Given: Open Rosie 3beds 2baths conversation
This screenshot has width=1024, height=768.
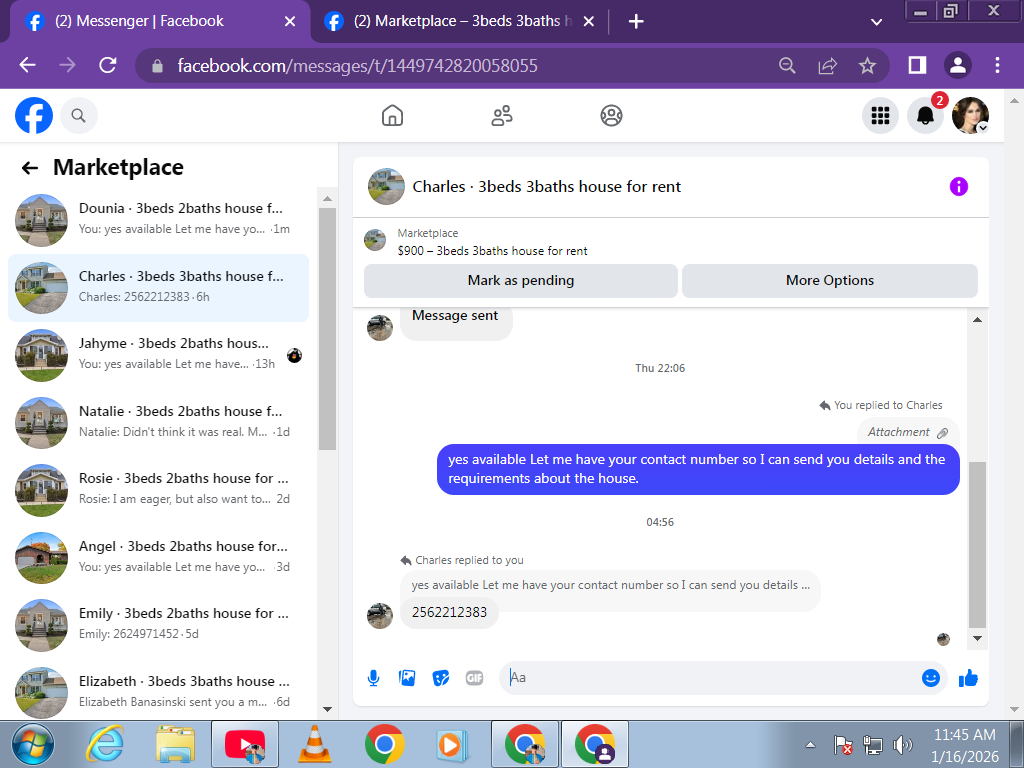Looking at the screenshot, I should (159, 489).
